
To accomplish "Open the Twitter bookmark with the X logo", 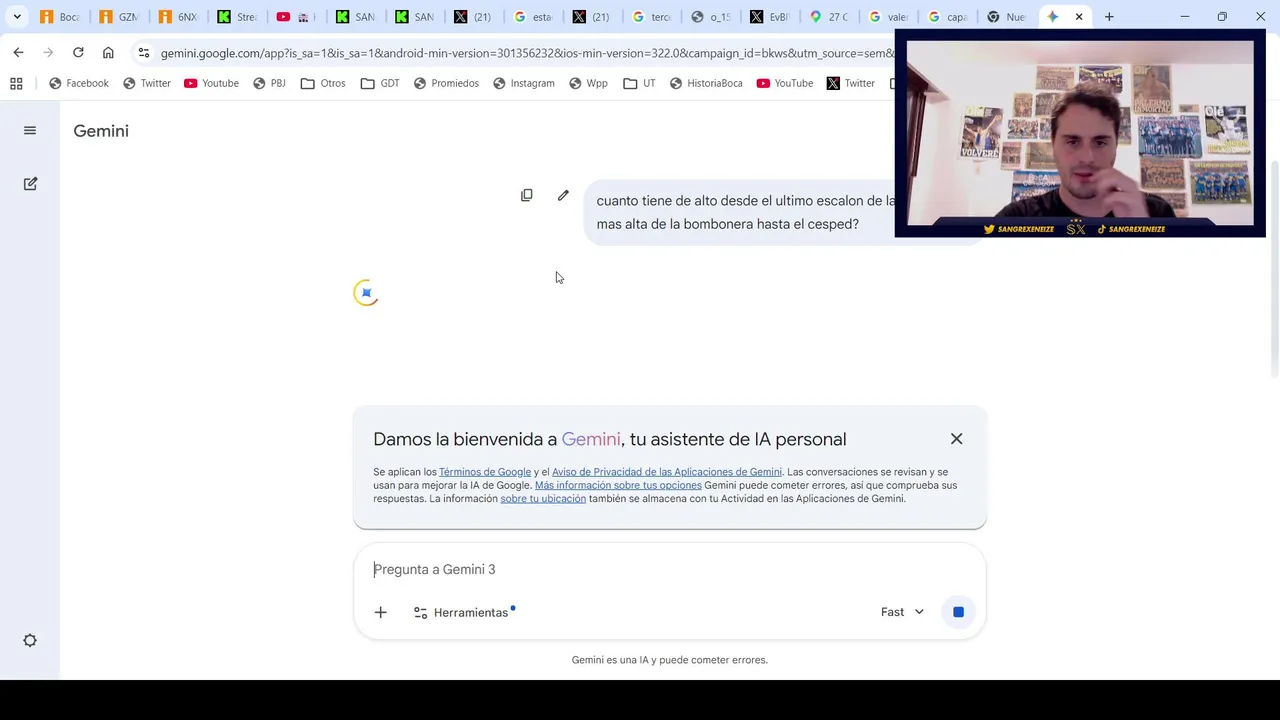I will pos(851,83).
